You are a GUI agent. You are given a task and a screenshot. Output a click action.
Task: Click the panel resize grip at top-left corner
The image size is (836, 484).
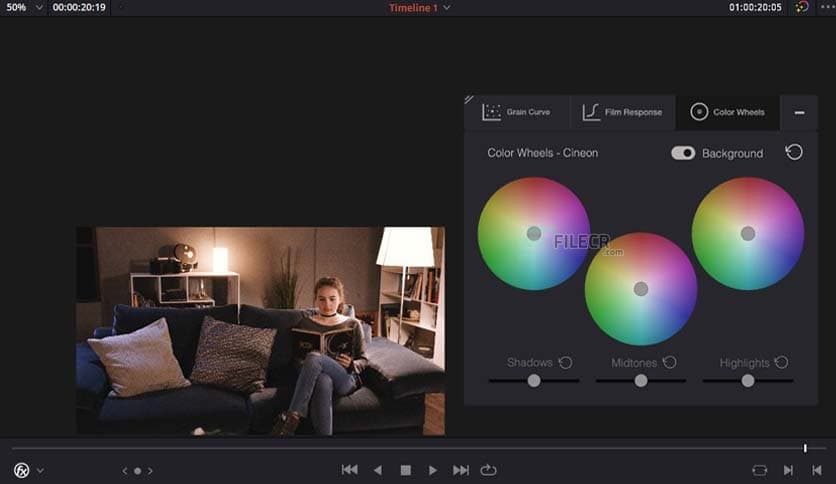coord(469,100)
